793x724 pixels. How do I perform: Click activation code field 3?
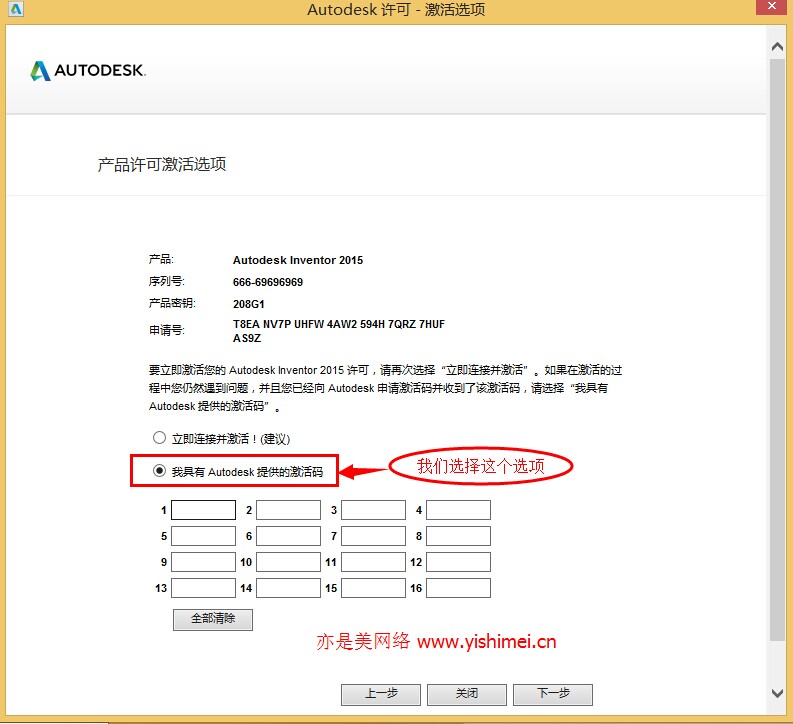pos(373,510)
